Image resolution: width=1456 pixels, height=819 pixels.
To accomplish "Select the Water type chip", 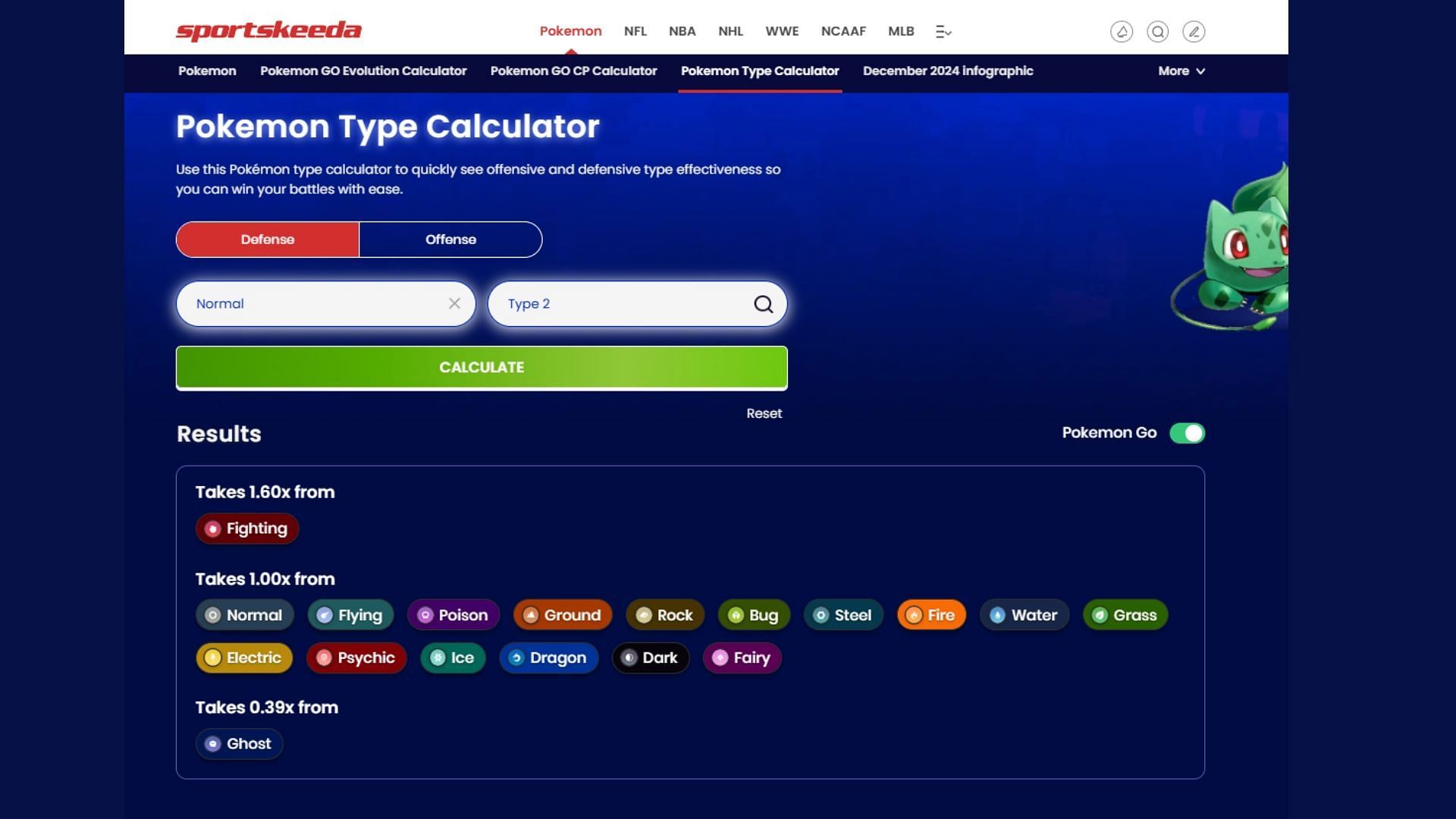I will [x=1025, y=615].
